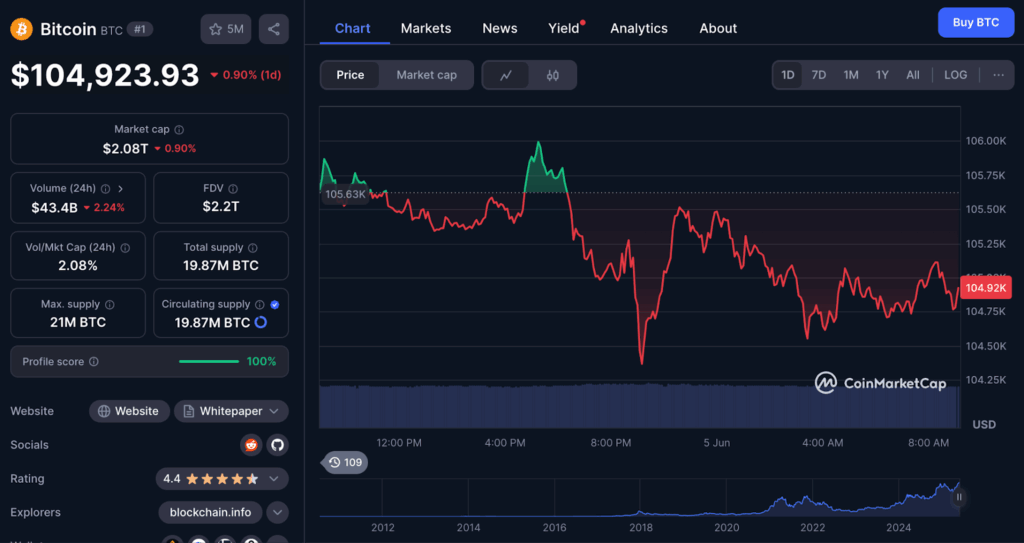The height and width of the screenshot is (543, 1024).
Task: Add Bitcoin to watchlist with star button
Action: point(226,29)
